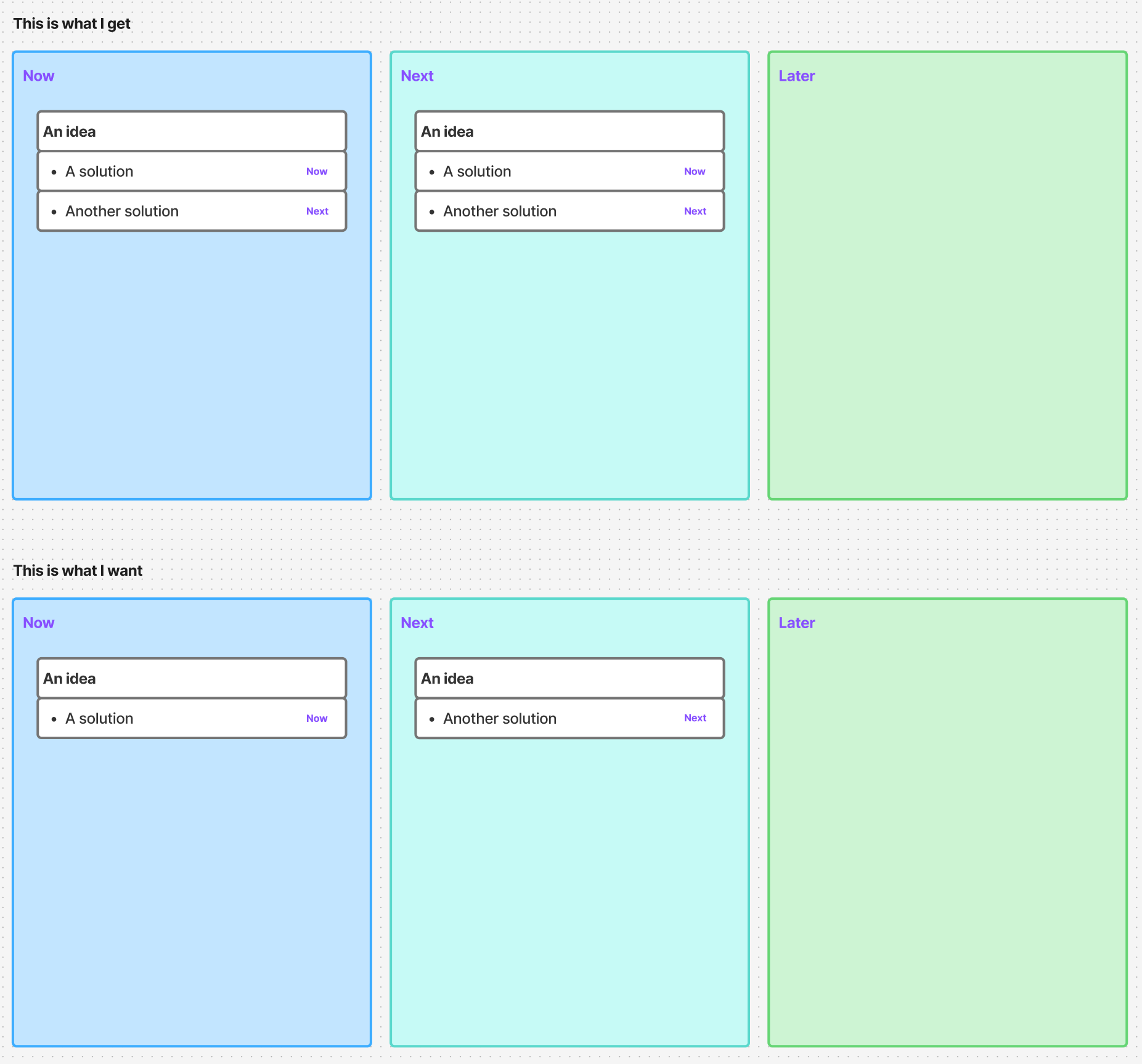1142x1064 pixels.
Task: Click 'Now' tag on 'A solution', top Now column
Action: coord(317,171)
